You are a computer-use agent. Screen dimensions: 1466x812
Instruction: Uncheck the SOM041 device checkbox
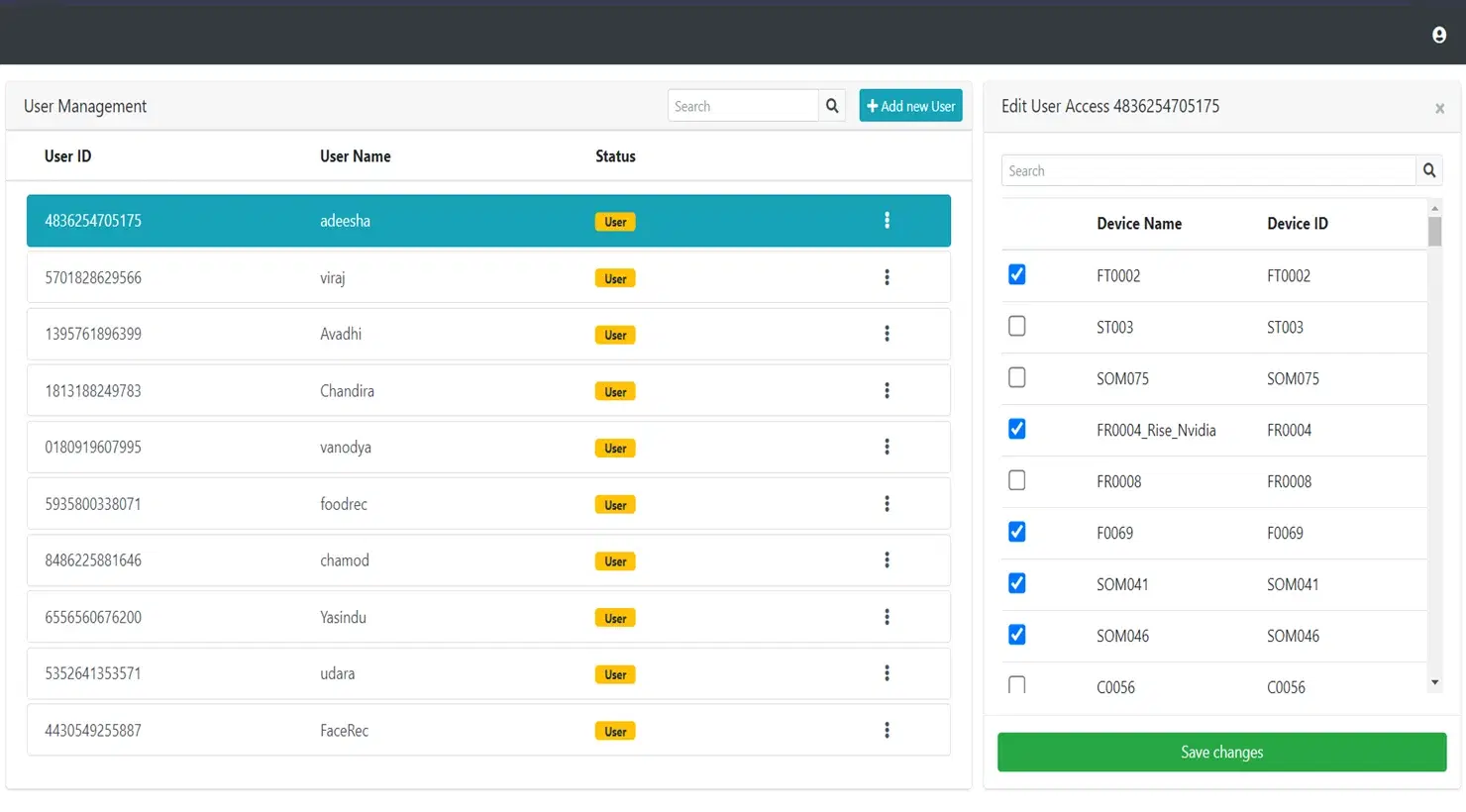point(1016,583)
